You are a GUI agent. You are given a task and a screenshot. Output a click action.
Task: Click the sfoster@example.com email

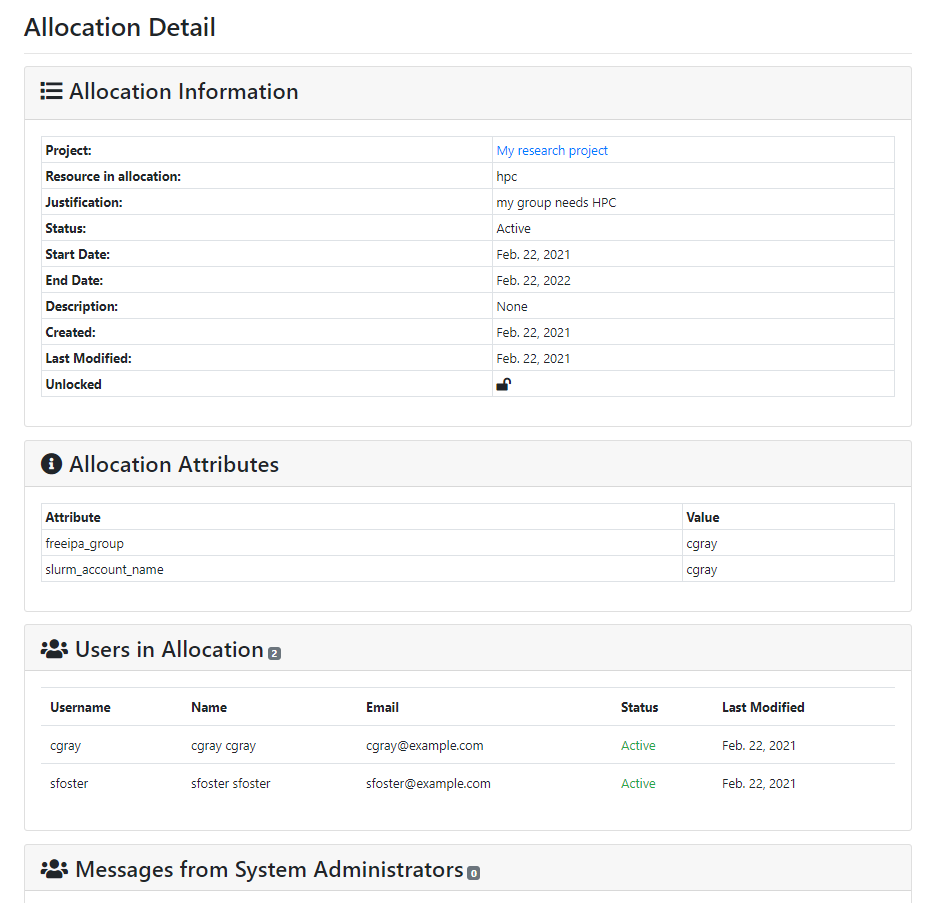[428, 783]
